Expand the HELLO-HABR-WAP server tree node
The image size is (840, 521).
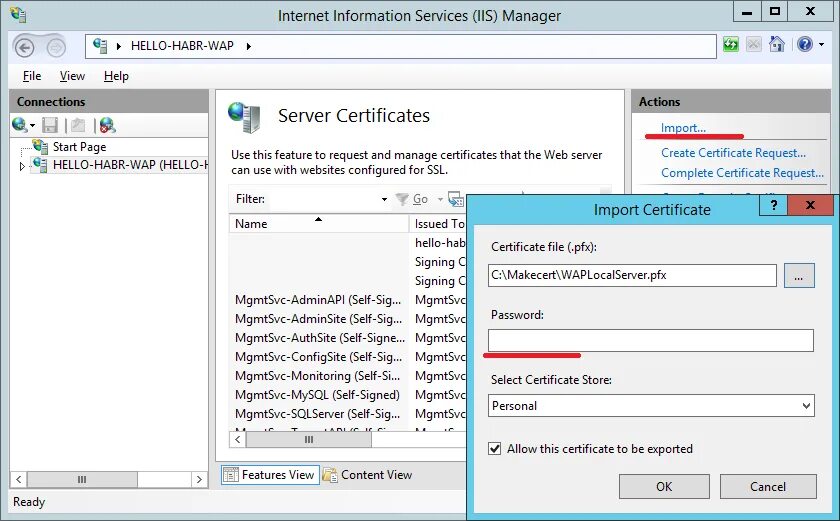point(22,166)
